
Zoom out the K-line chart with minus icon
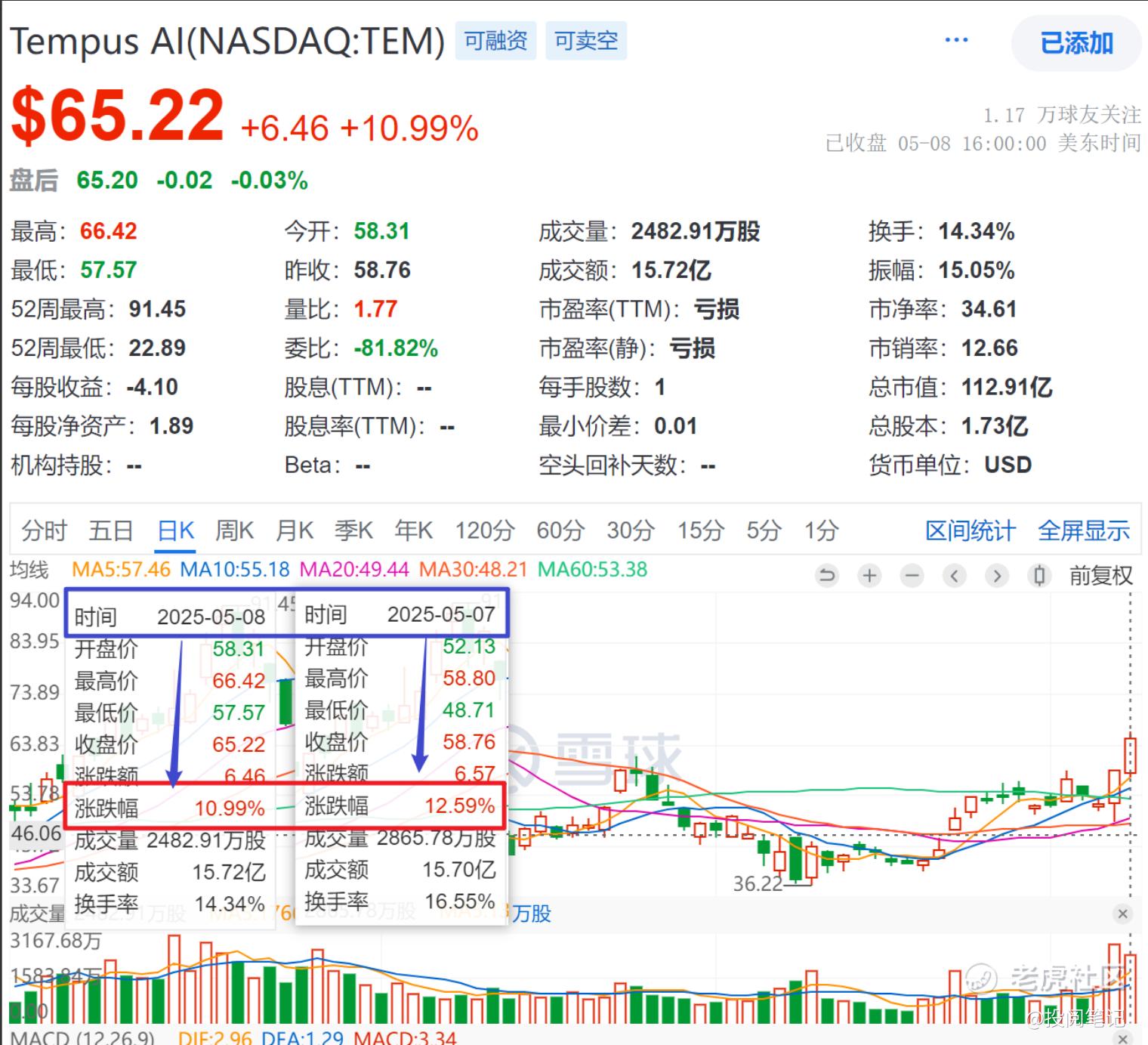(912, 577)
